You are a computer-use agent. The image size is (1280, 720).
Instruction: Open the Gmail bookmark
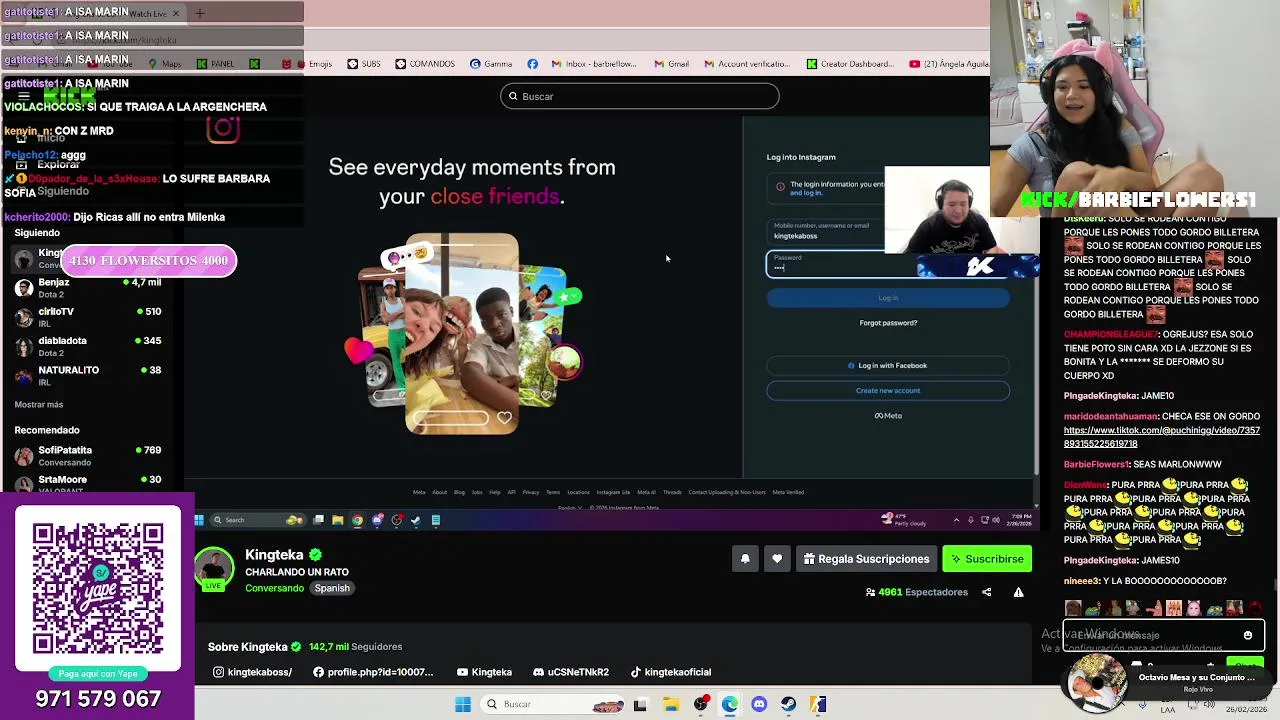click(672, 64)
